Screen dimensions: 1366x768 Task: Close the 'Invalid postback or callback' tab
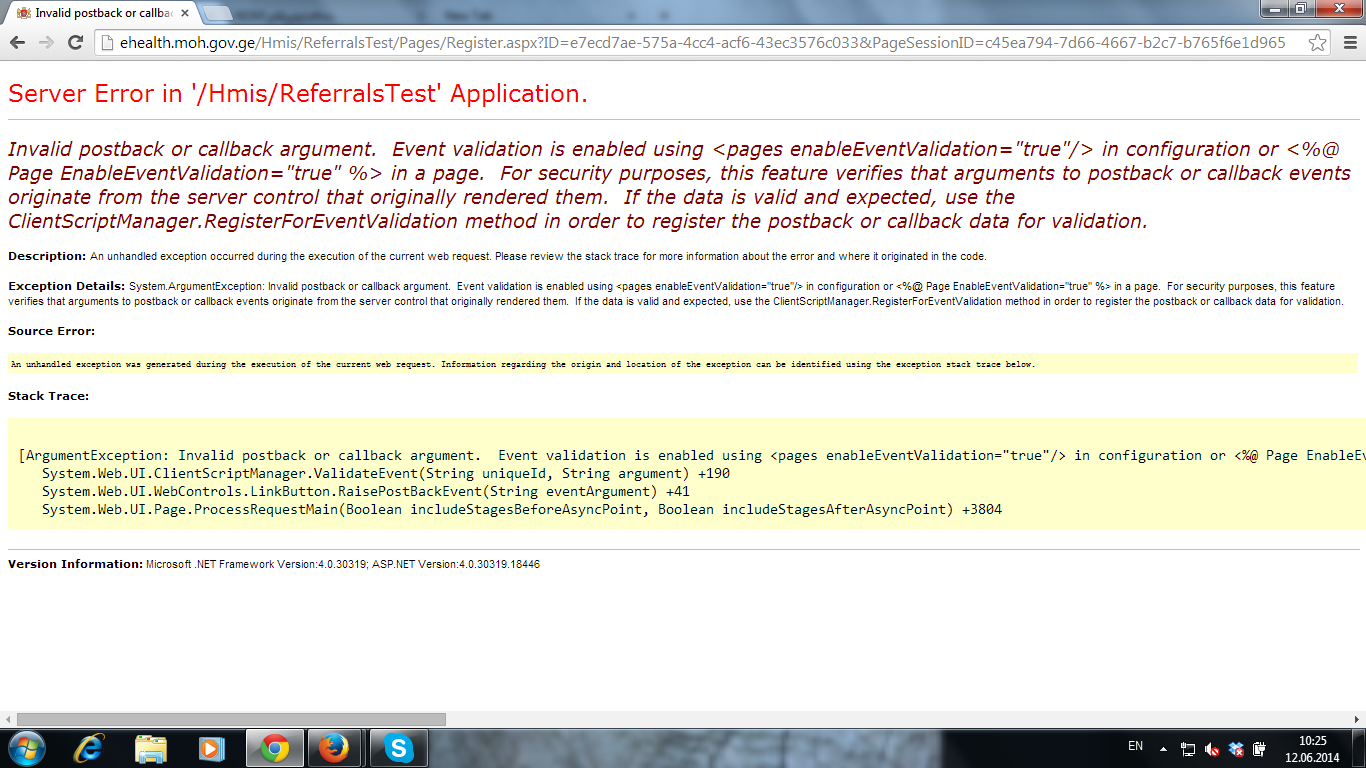(185, 13)
